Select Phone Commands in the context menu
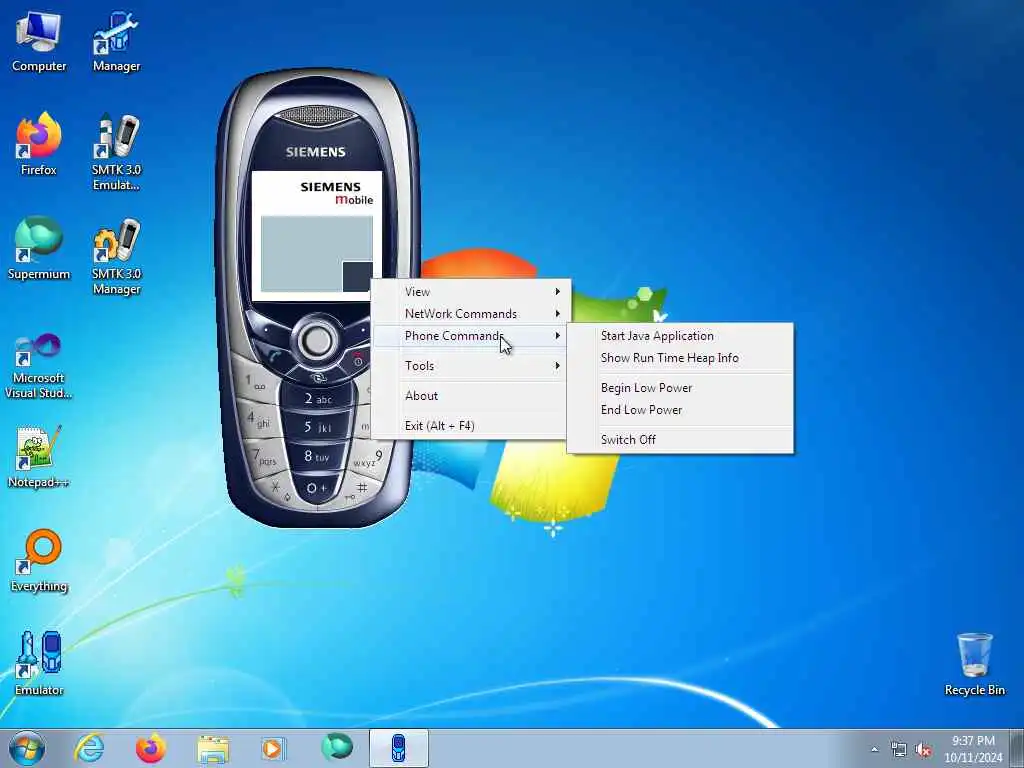 (470, 336)
